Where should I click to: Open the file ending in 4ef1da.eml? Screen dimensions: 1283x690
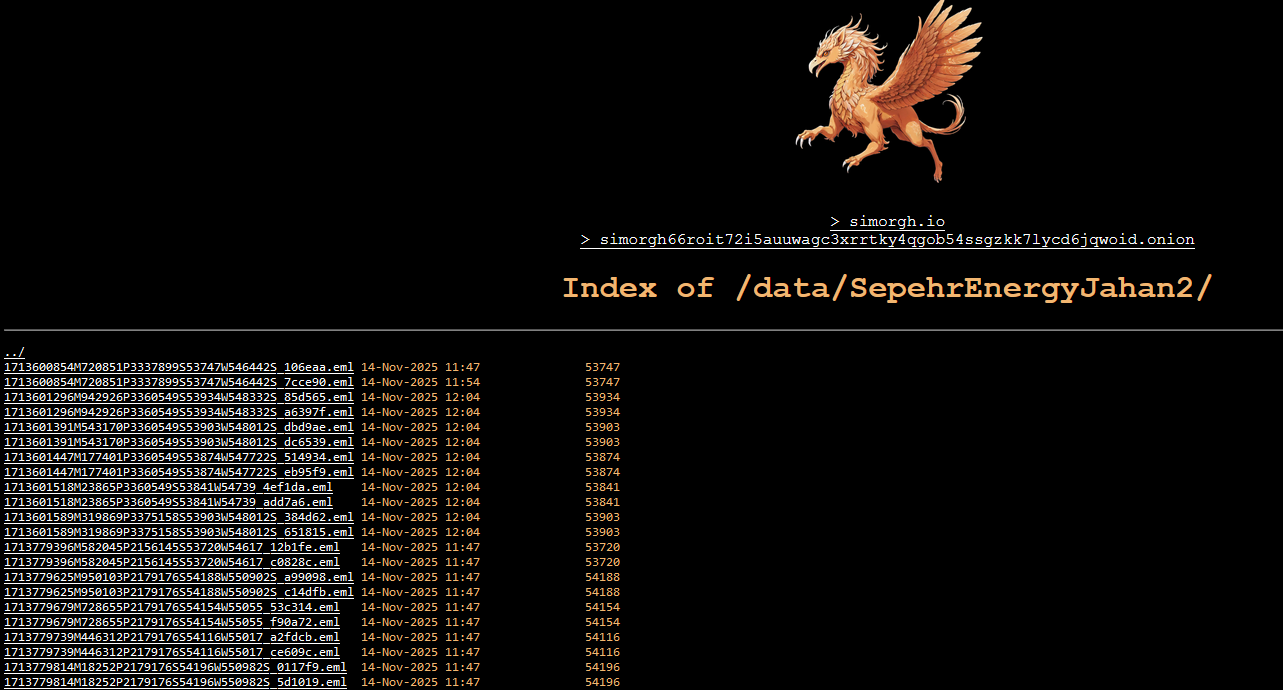click(x=168, y=487)
